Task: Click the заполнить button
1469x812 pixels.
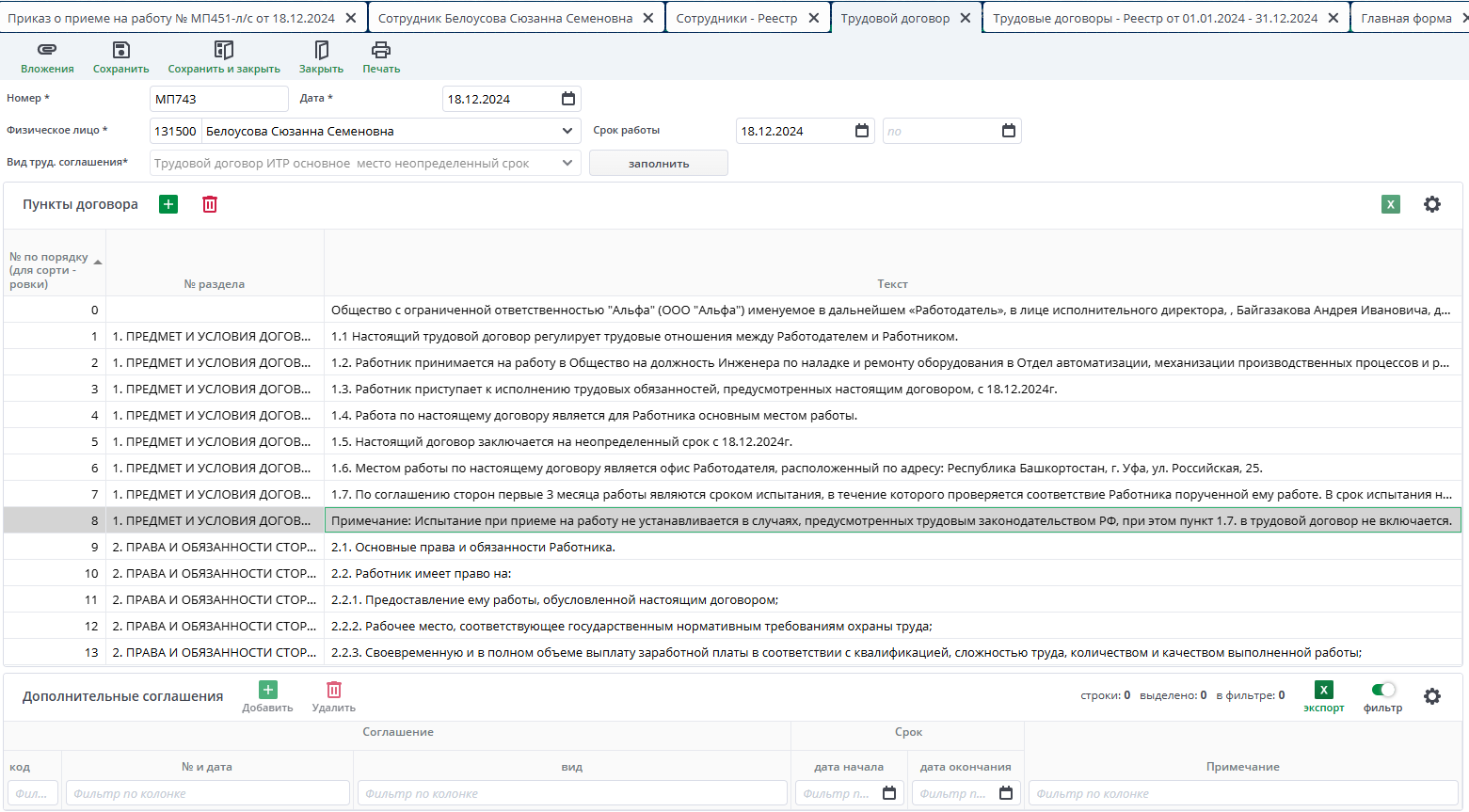Action: pos(658,163)
